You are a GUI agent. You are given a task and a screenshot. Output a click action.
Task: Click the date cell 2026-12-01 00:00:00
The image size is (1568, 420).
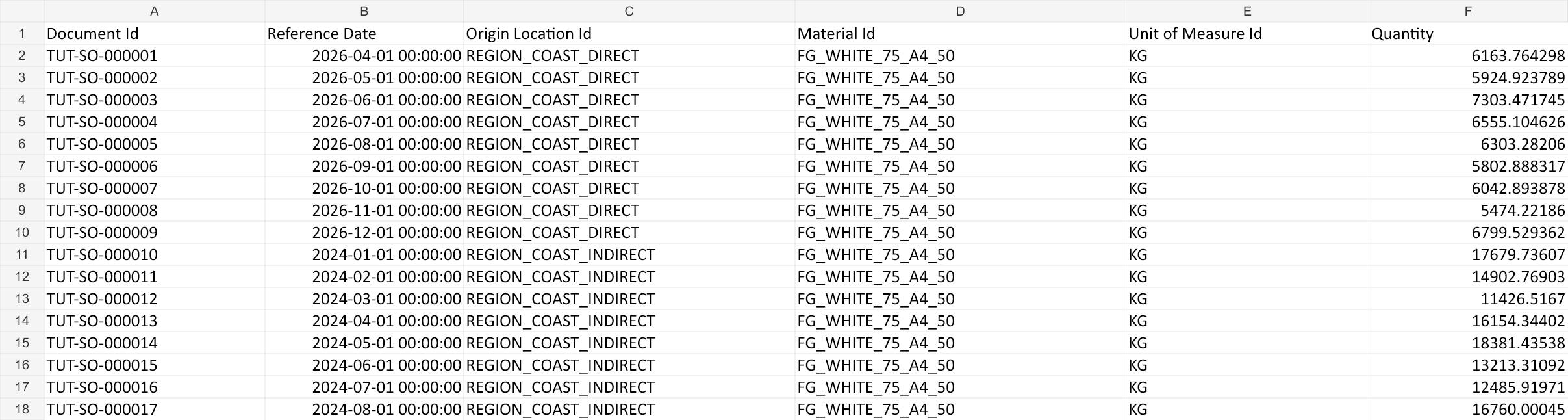(364, 232)
